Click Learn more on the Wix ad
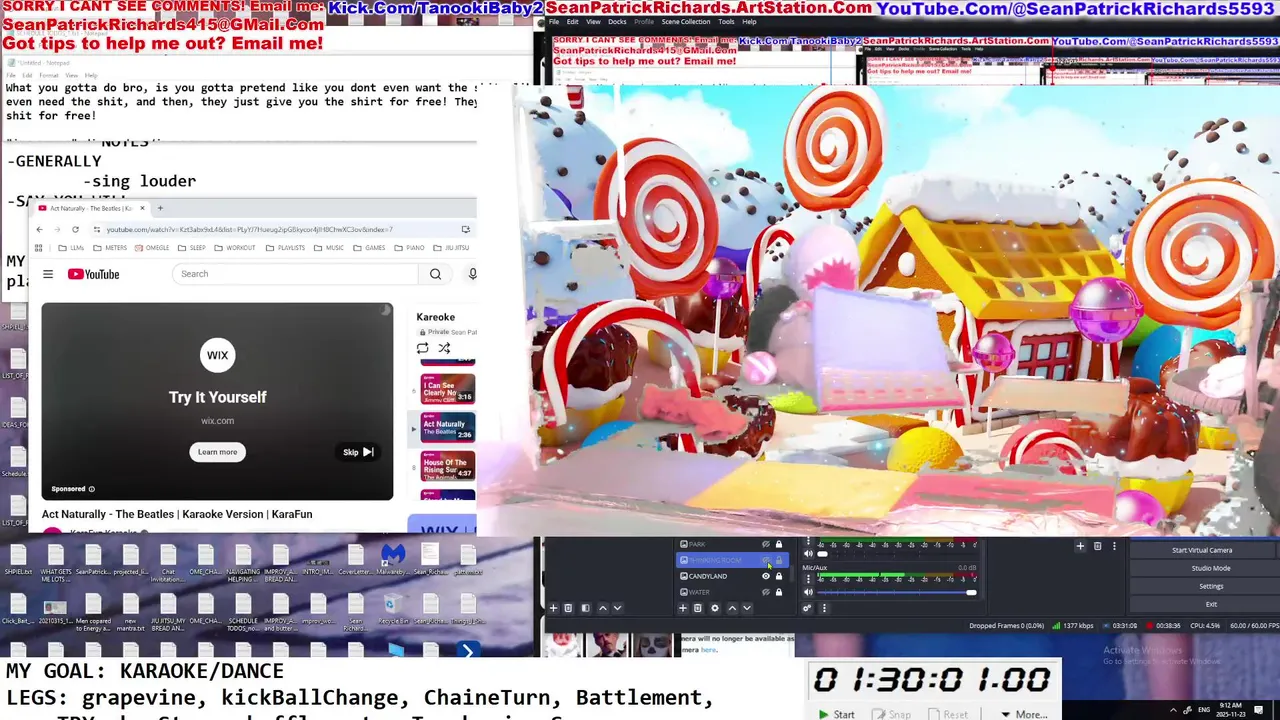This screenshot has width=1280, height=720. click(x=217, y=452)
